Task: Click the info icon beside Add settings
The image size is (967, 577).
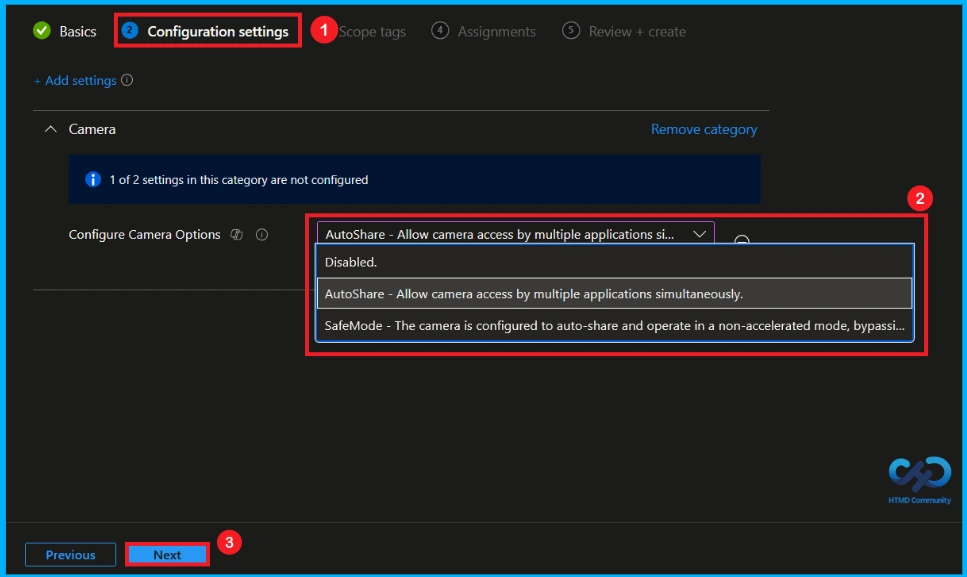Action: click(x=127, y=80)
